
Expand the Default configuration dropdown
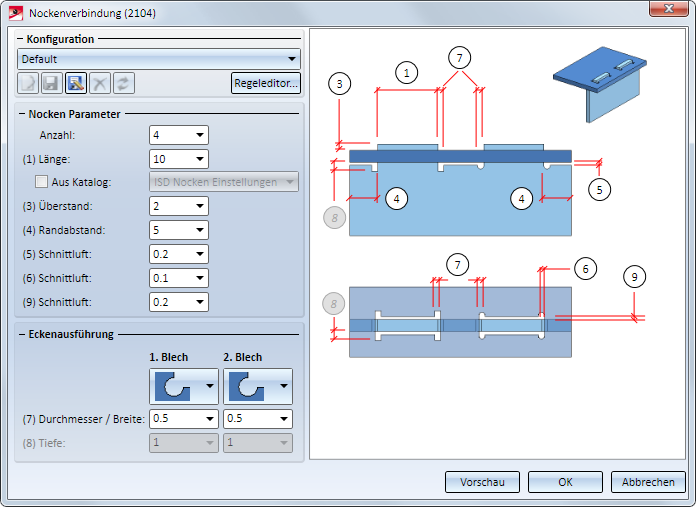[x=158, y=59]
